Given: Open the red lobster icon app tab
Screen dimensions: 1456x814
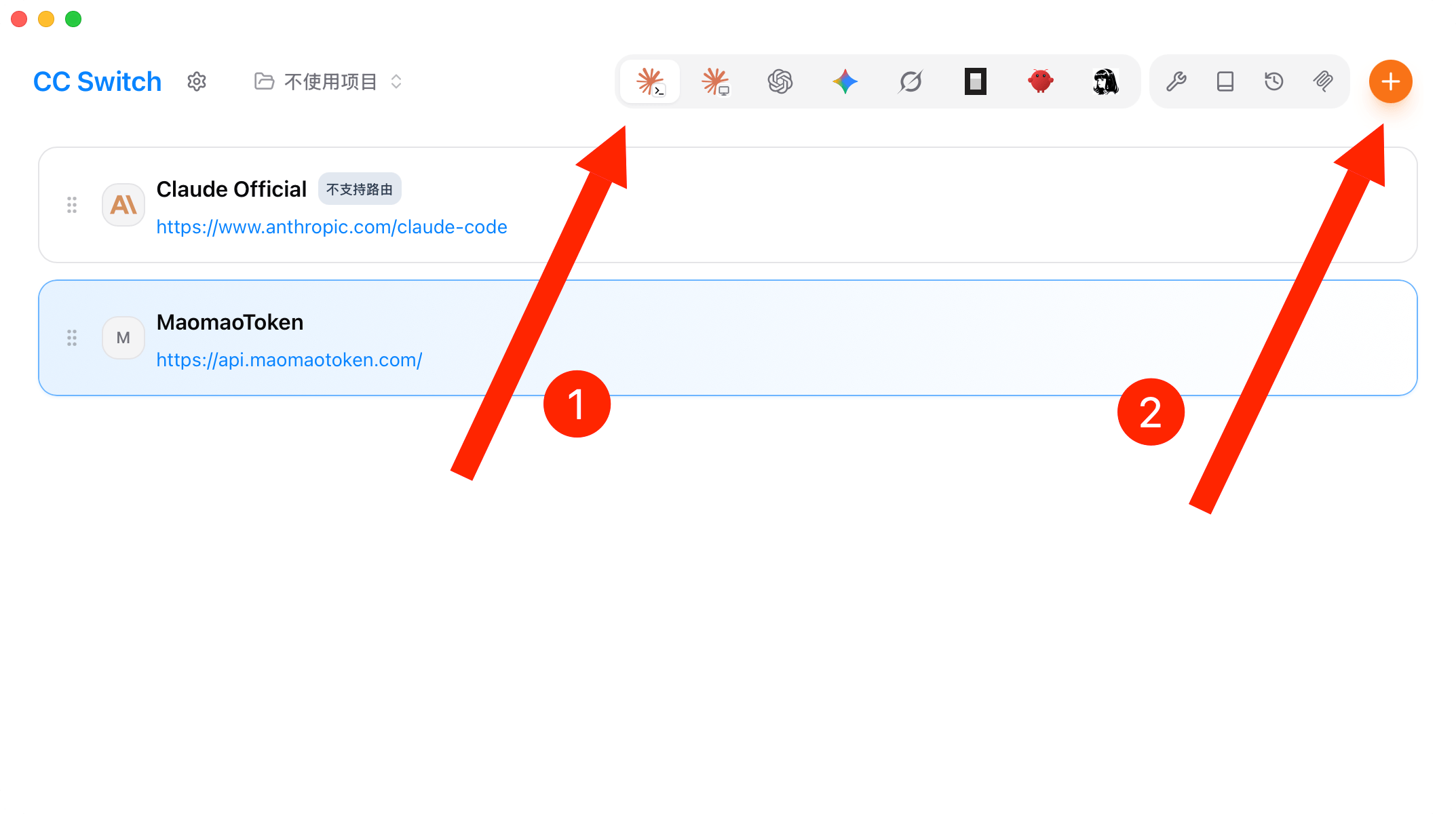Looking at the screenshot, I should point(1041,82).
